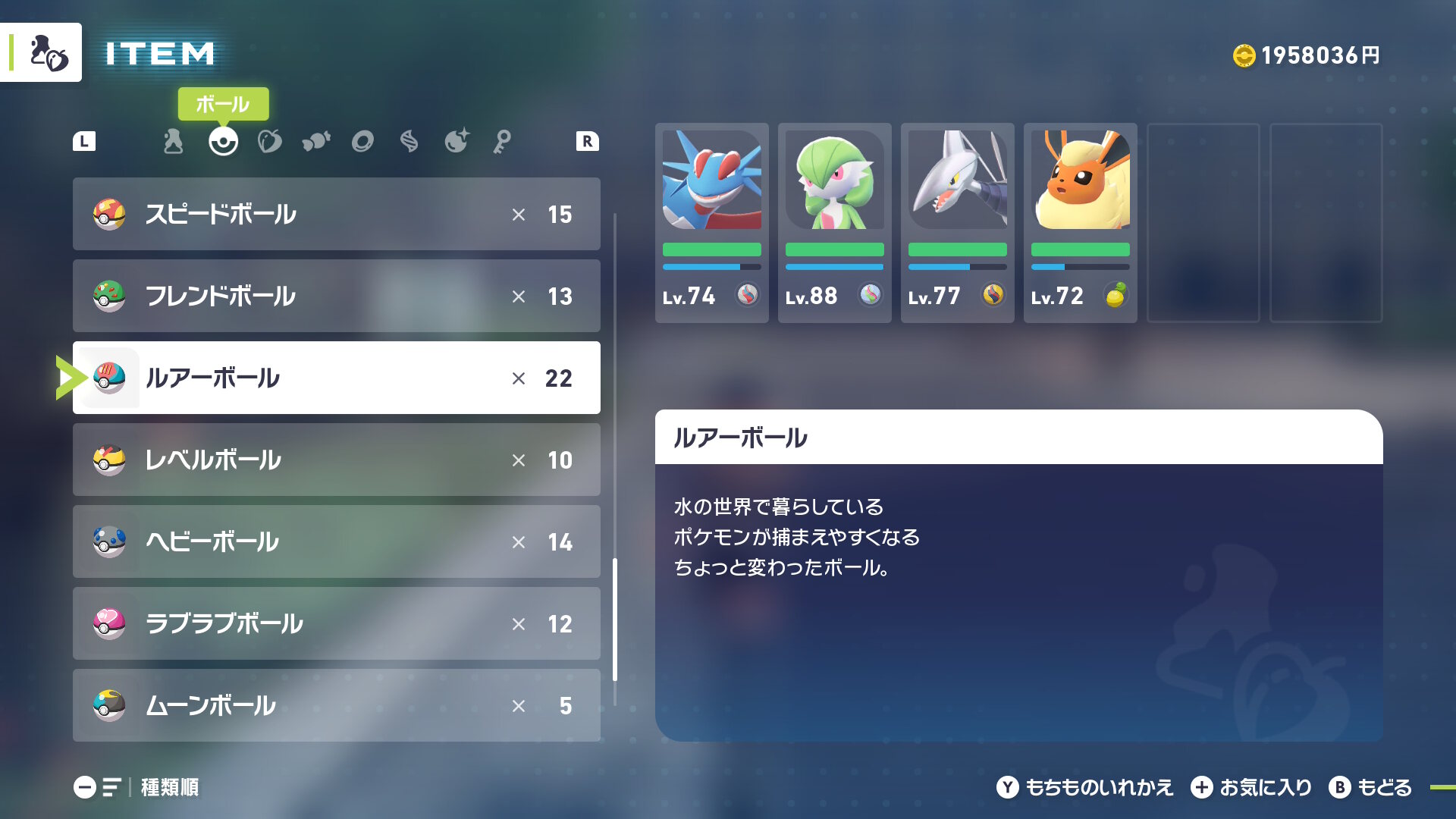Select ムーンボール at the list bottom
The image size is (1456, 819).
coord(337,705)
